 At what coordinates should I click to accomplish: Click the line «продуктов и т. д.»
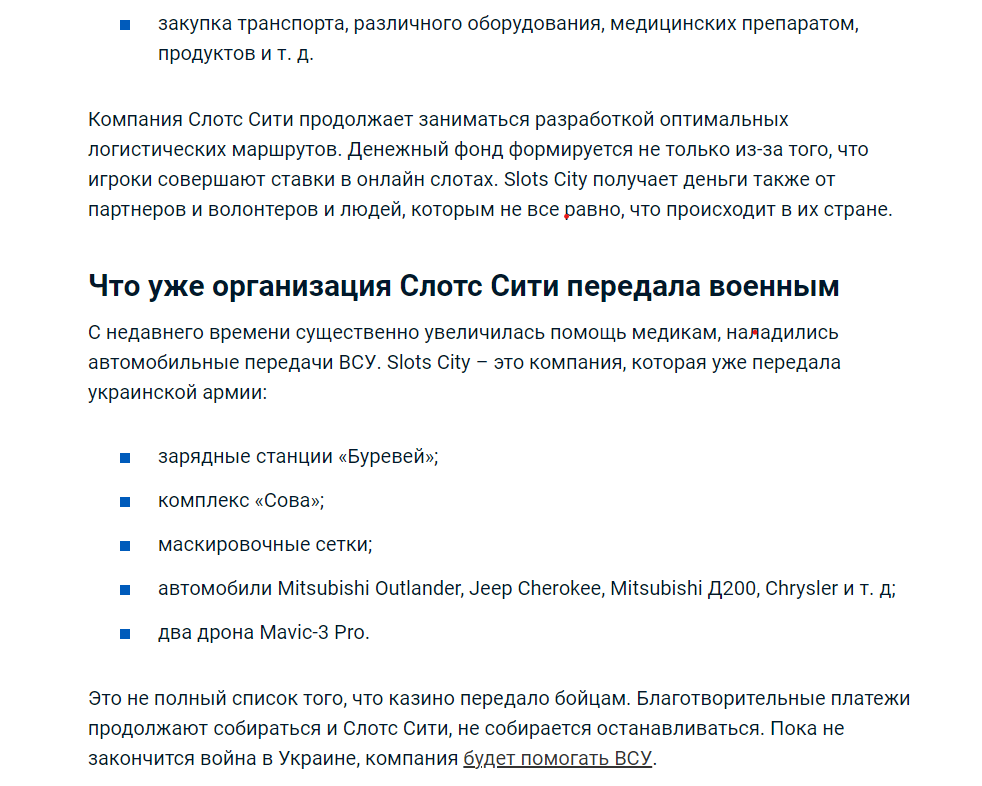(x=235, y=54)
